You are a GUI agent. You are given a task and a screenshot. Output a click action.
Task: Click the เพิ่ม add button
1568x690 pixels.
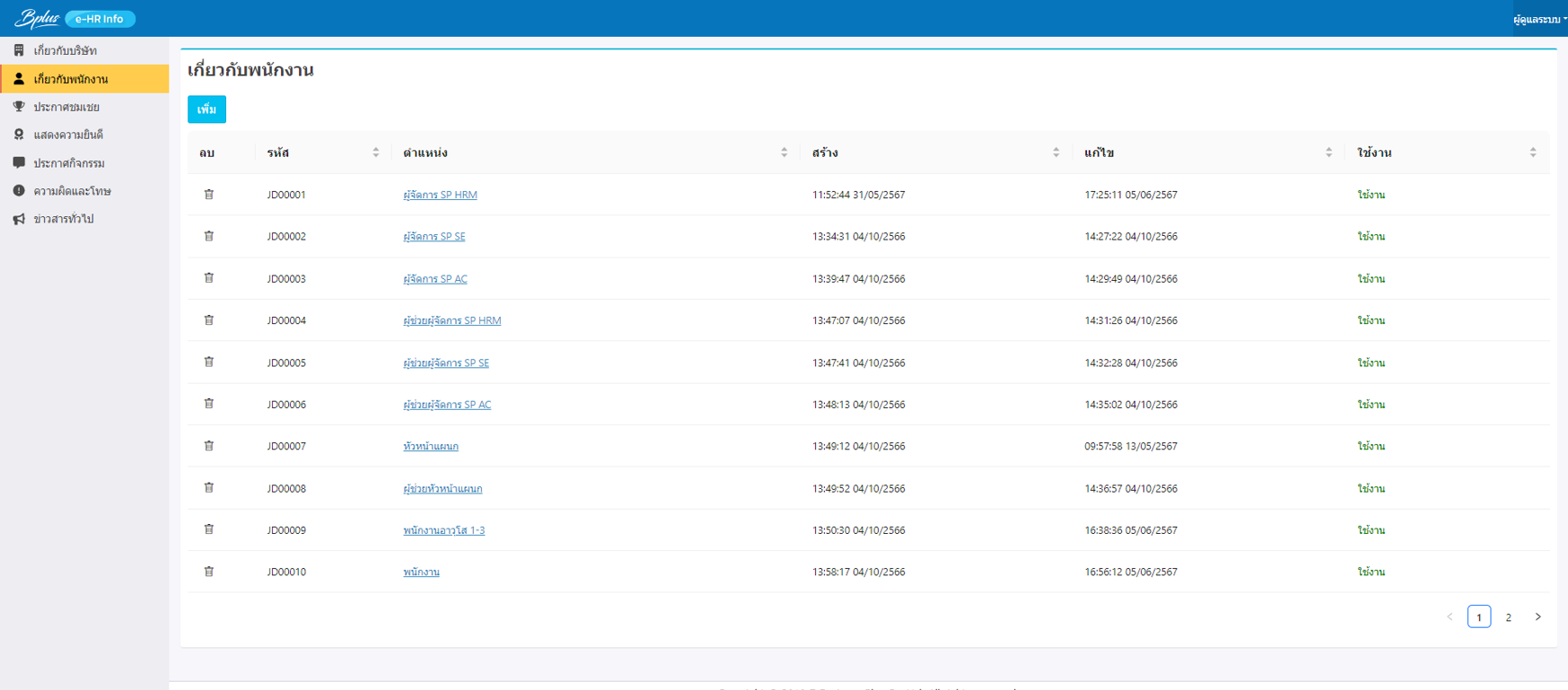click(x=206, y=109)
